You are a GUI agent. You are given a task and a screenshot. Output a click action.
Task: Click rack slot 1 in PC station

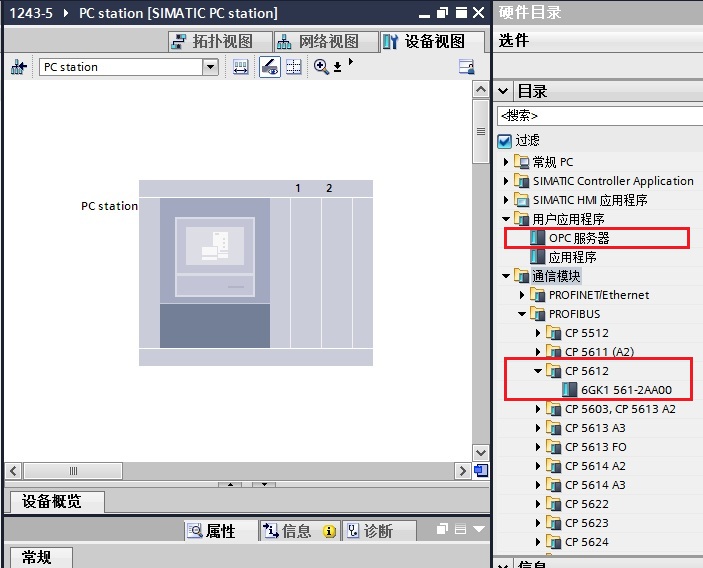point(306,273)
